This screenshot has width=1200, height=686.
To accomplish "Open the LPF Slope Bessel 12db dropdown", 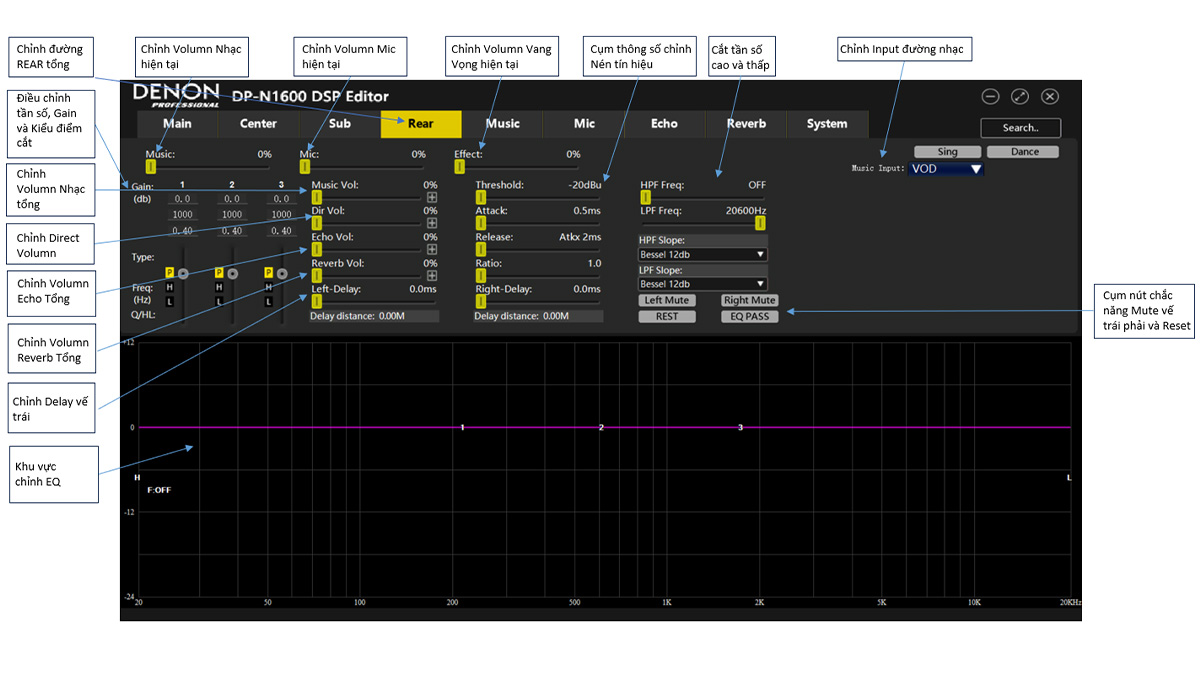I will point(703,284).
